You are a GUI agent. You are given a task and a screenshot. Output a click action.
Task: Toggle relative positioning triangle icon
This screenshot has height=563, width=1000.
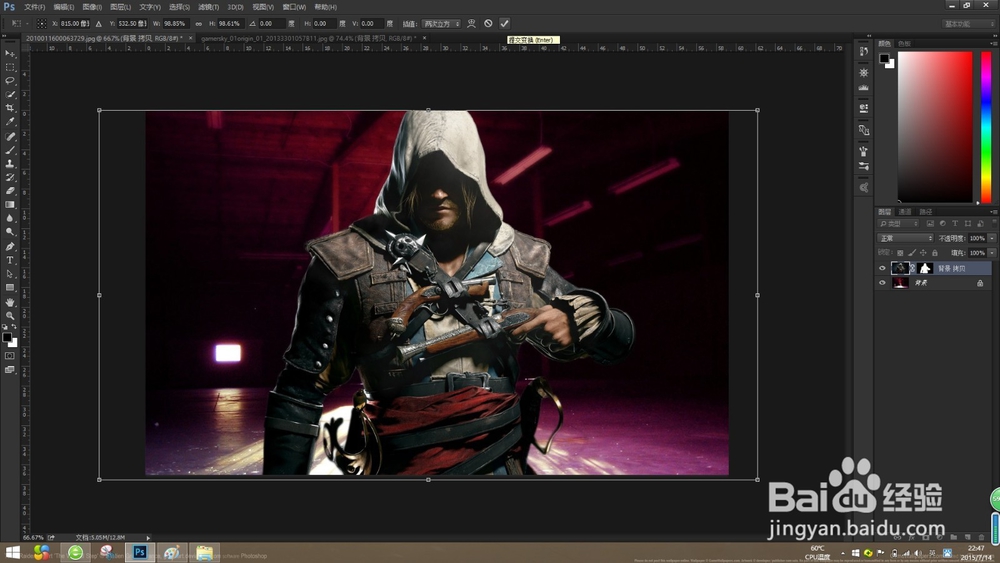point(98,24)
